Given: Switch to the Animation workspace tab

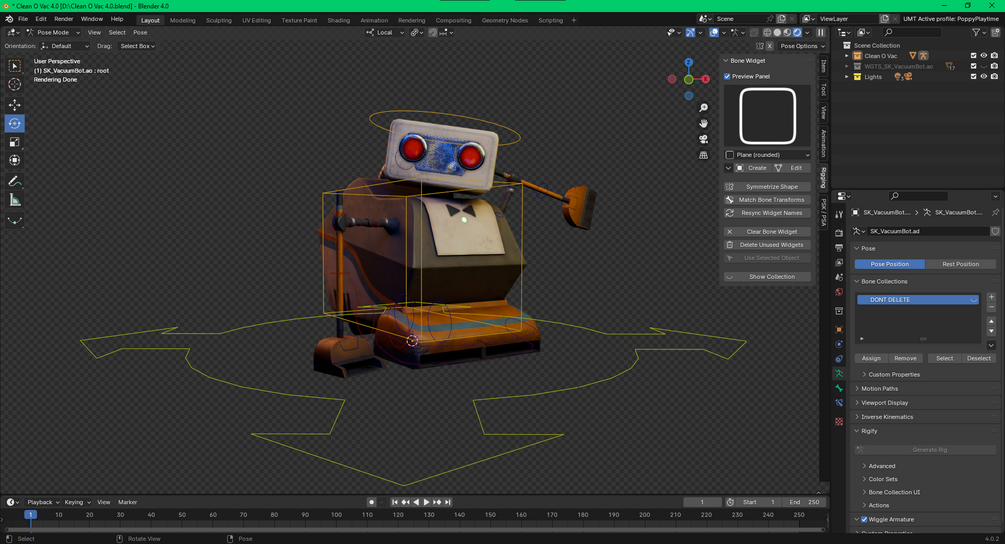Looking at the screenshot, I should [x=374, y=20].
